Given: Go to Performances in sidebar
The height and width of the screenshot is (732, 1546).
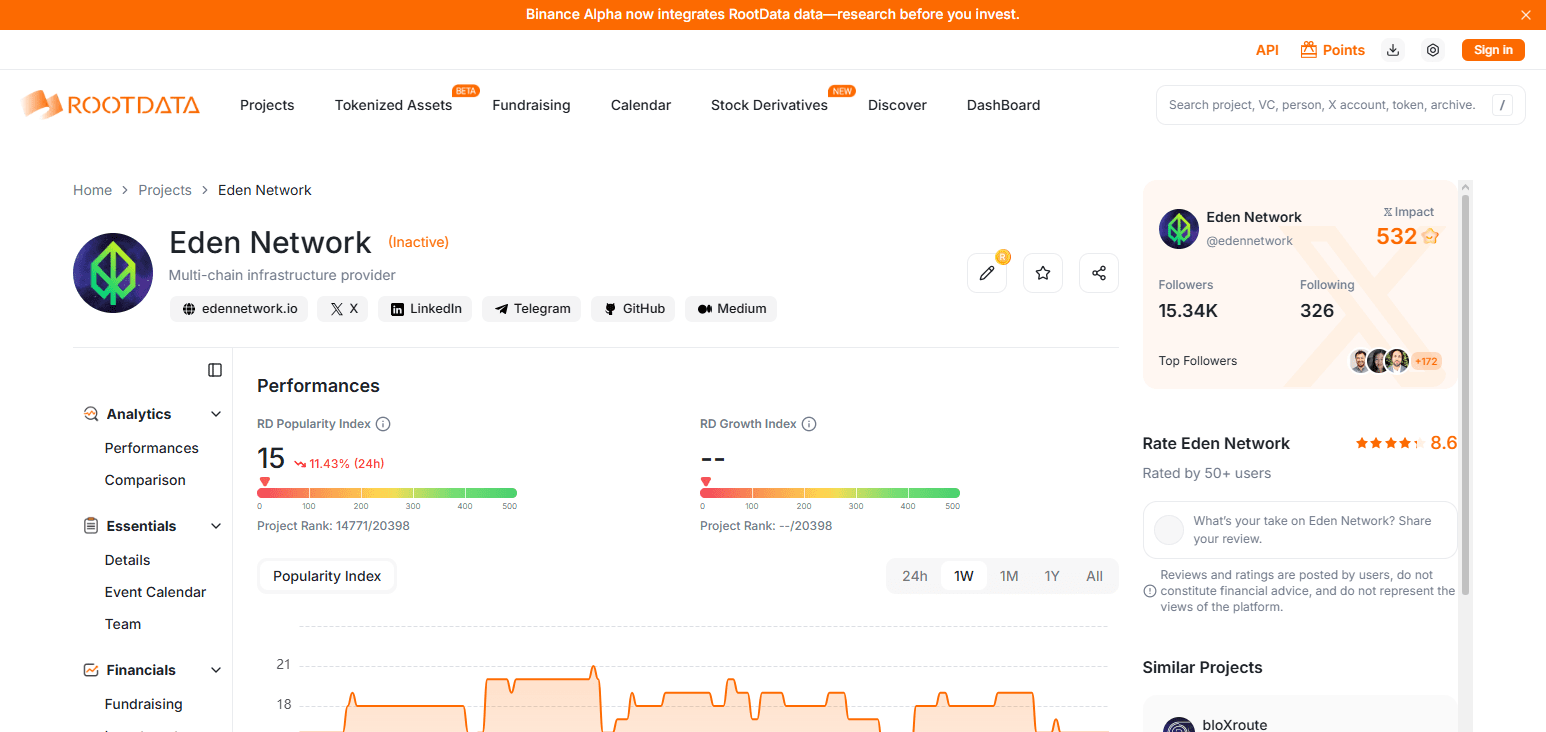Looking at the screenshot, I should click(x=152, y=448).
